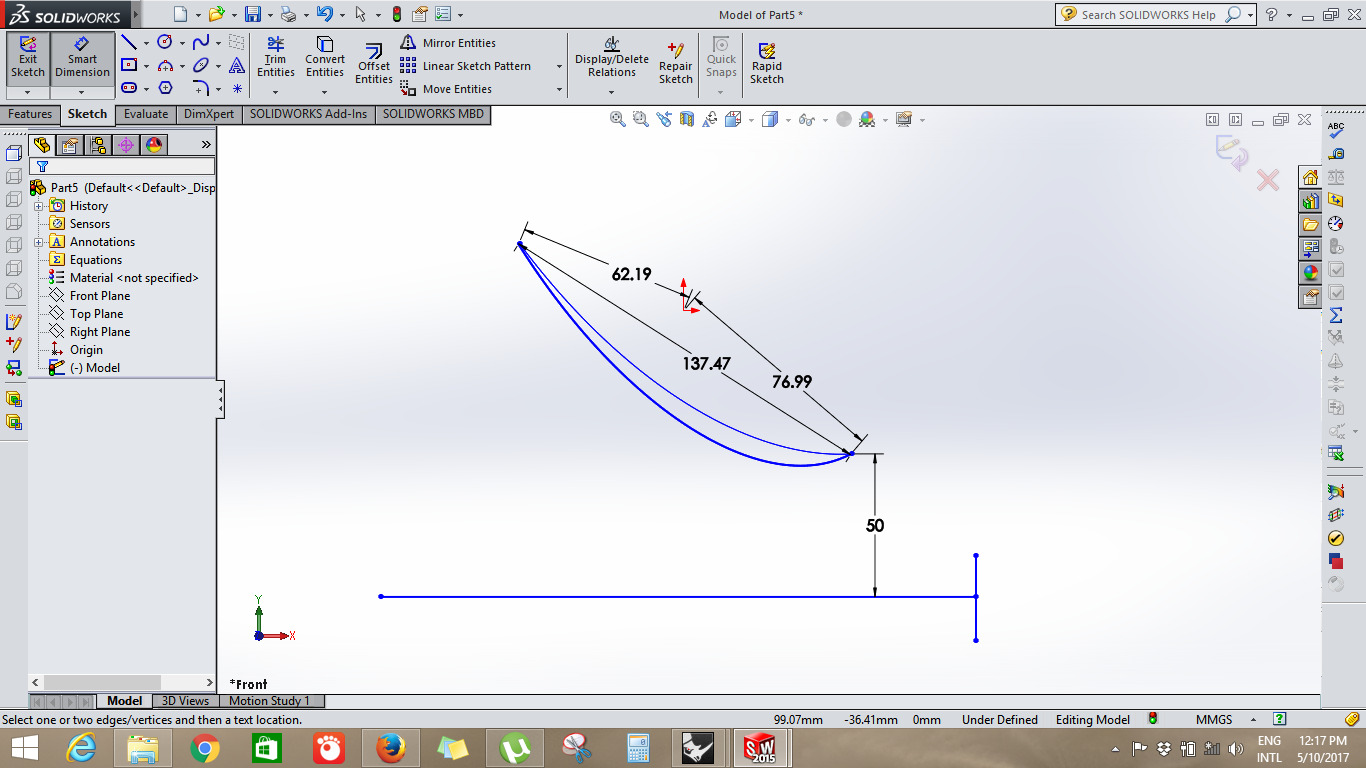
Task: Click the Exit Sketch button
Action: (28, 58)
